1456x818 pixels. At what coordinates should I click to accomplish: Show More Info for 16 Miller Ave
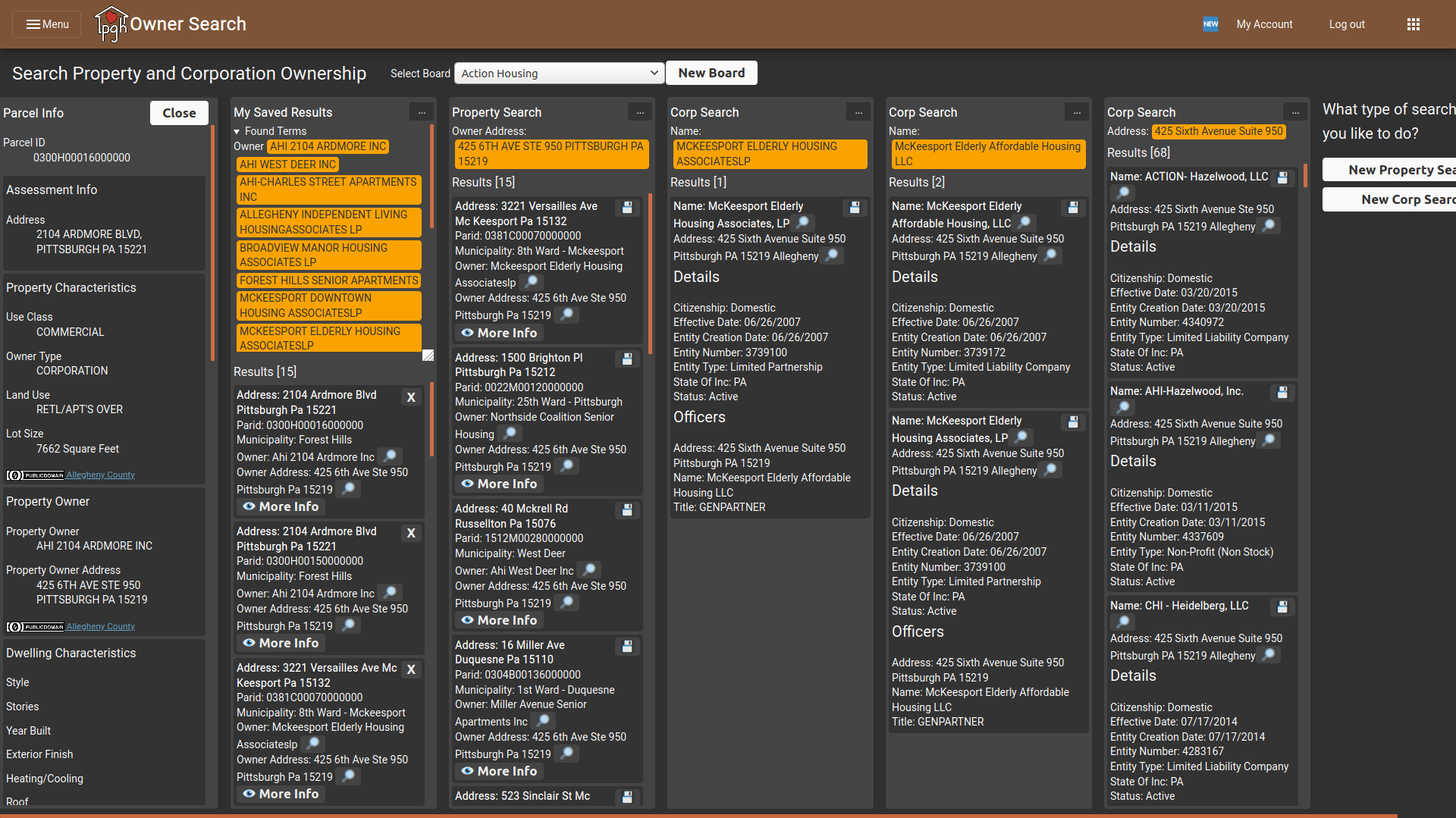click(499, 771)
